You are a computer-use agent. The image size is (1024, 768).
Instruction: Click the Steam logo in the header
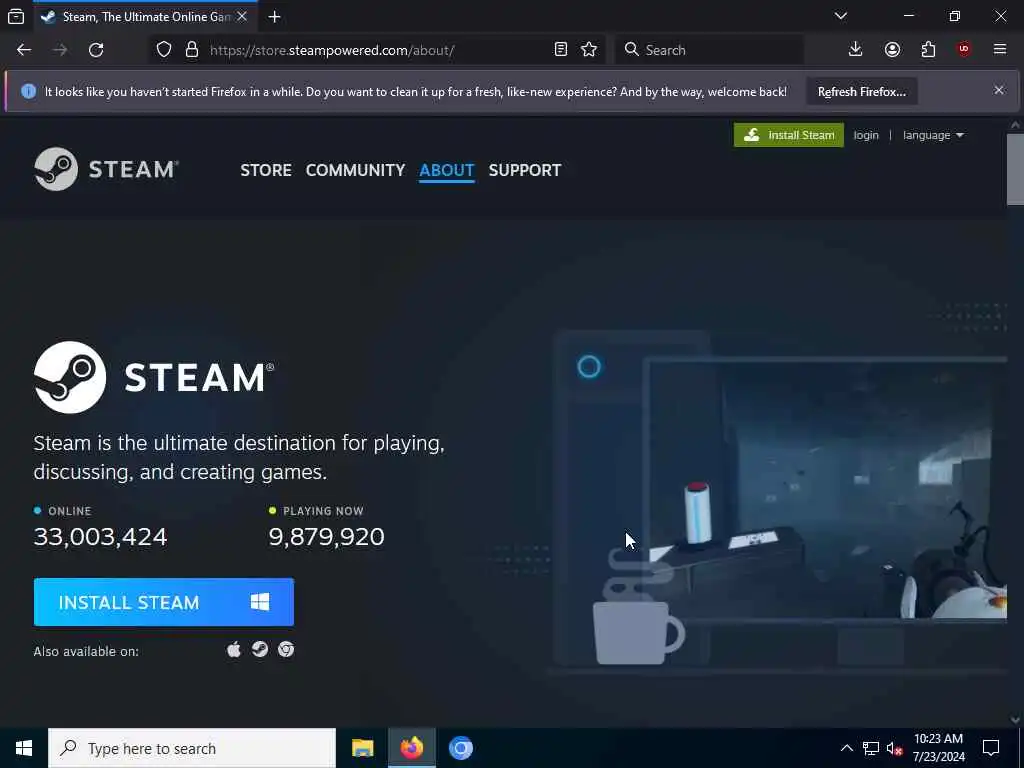tap(106, 169)
